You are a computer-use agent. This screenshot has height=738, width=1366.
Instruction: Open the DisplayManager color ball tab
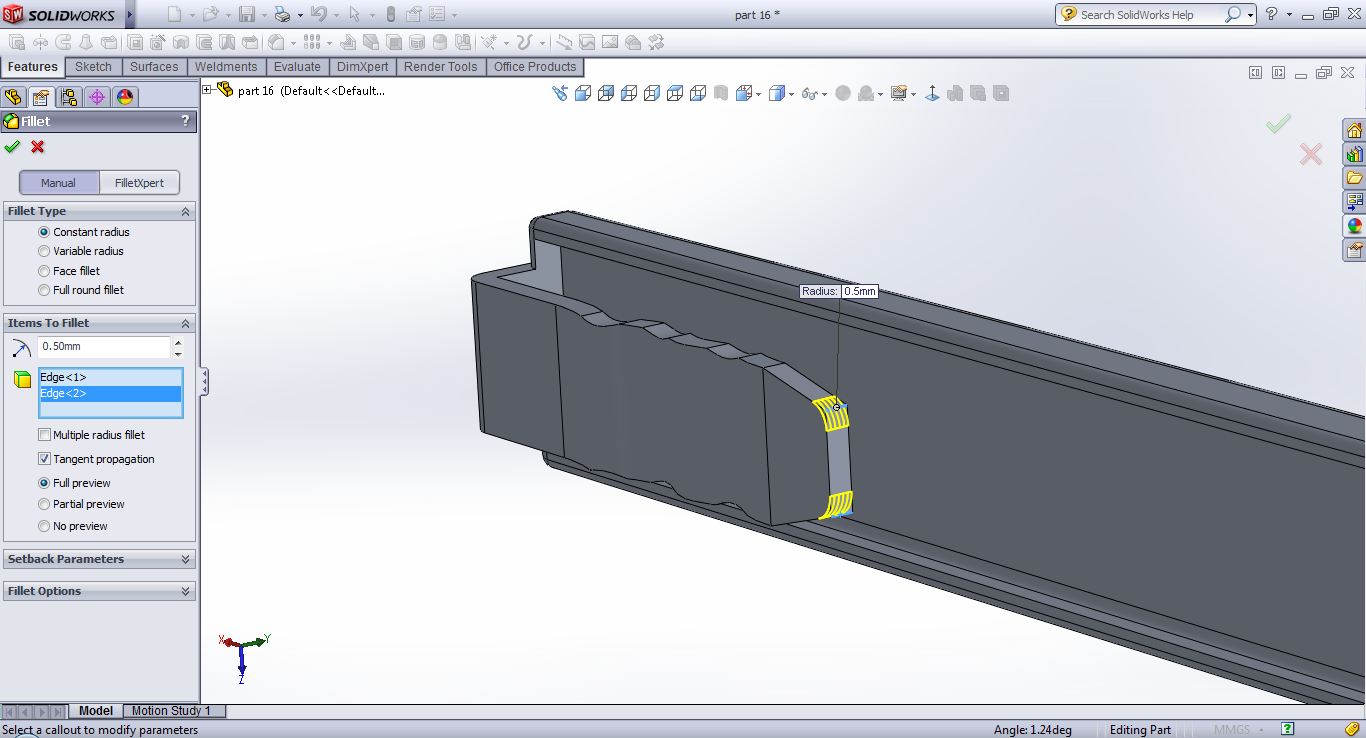coord(124,97)
